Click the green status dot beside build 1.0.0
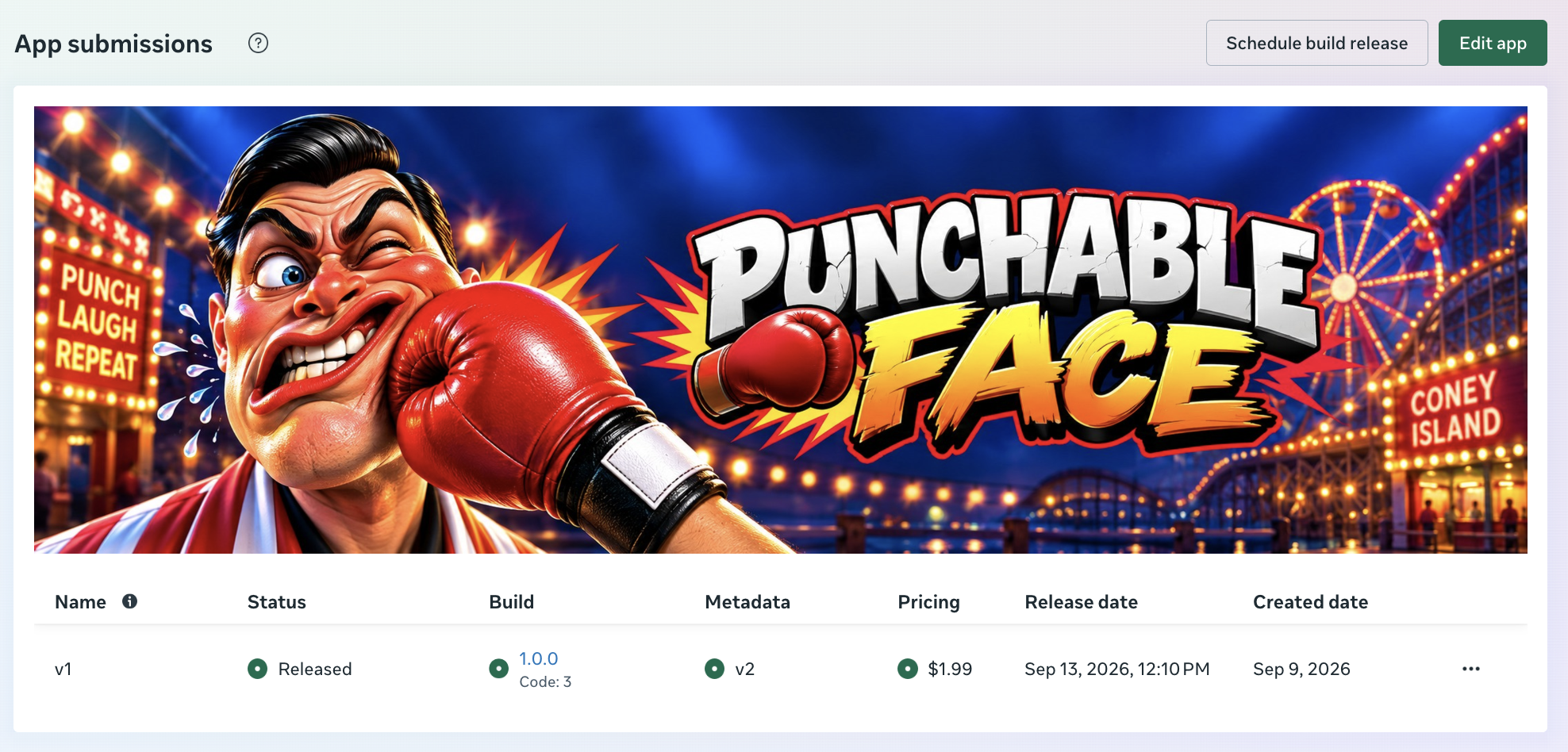The height and width of the screenshot is (752, 1568). [x=498, y=669]
